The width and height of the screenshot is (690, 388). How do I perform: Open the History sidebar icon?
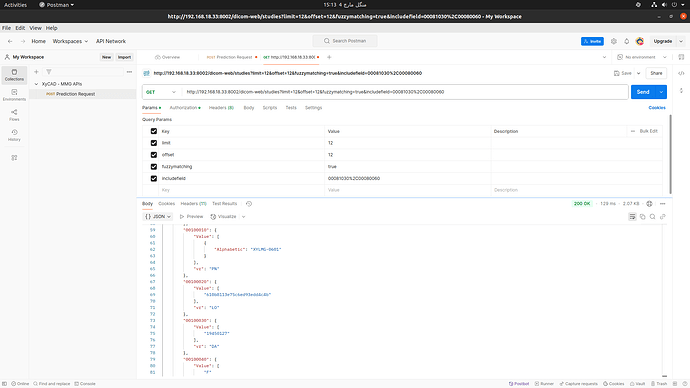pos(14,135)
